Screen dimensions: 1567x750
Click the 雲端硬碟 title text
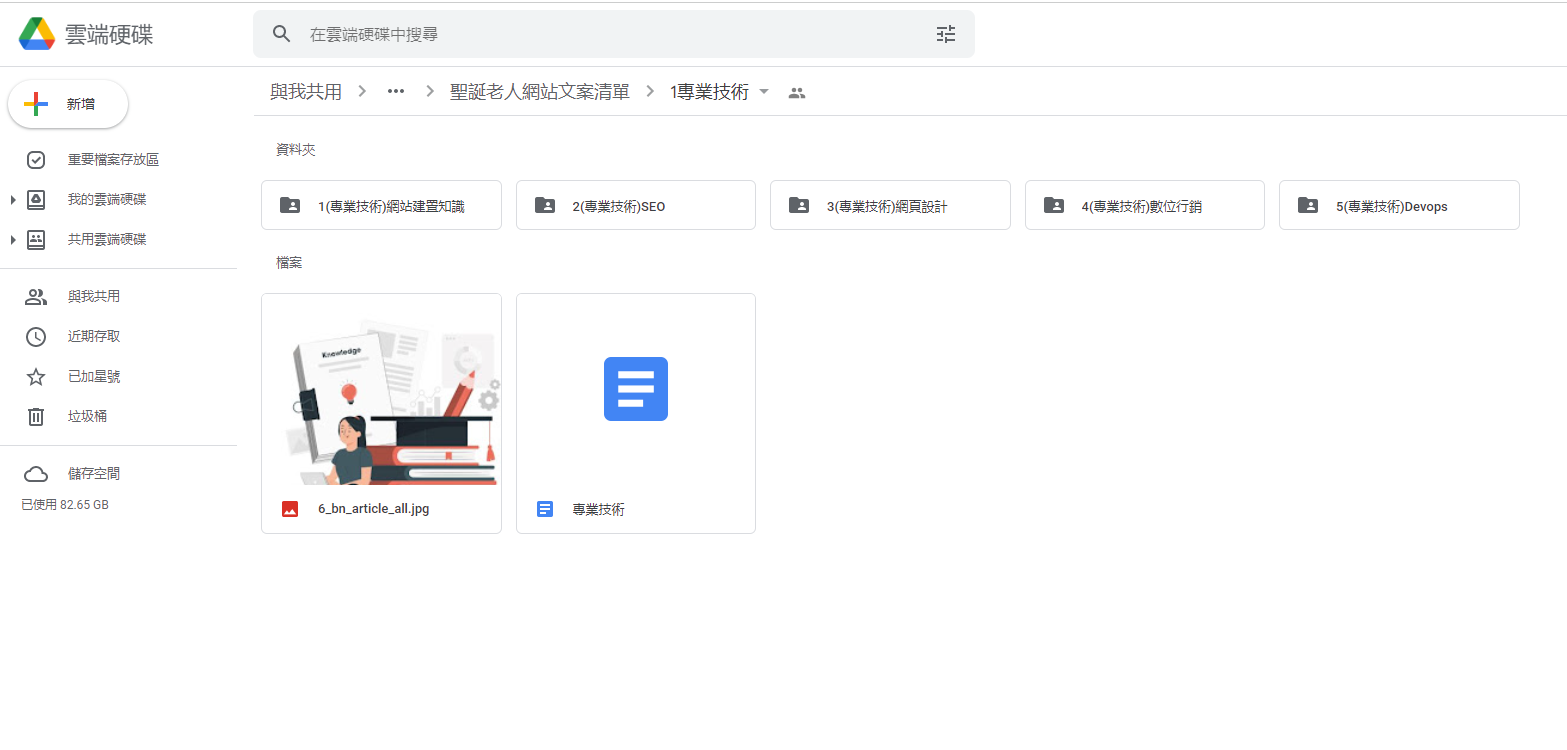(109, 34)
